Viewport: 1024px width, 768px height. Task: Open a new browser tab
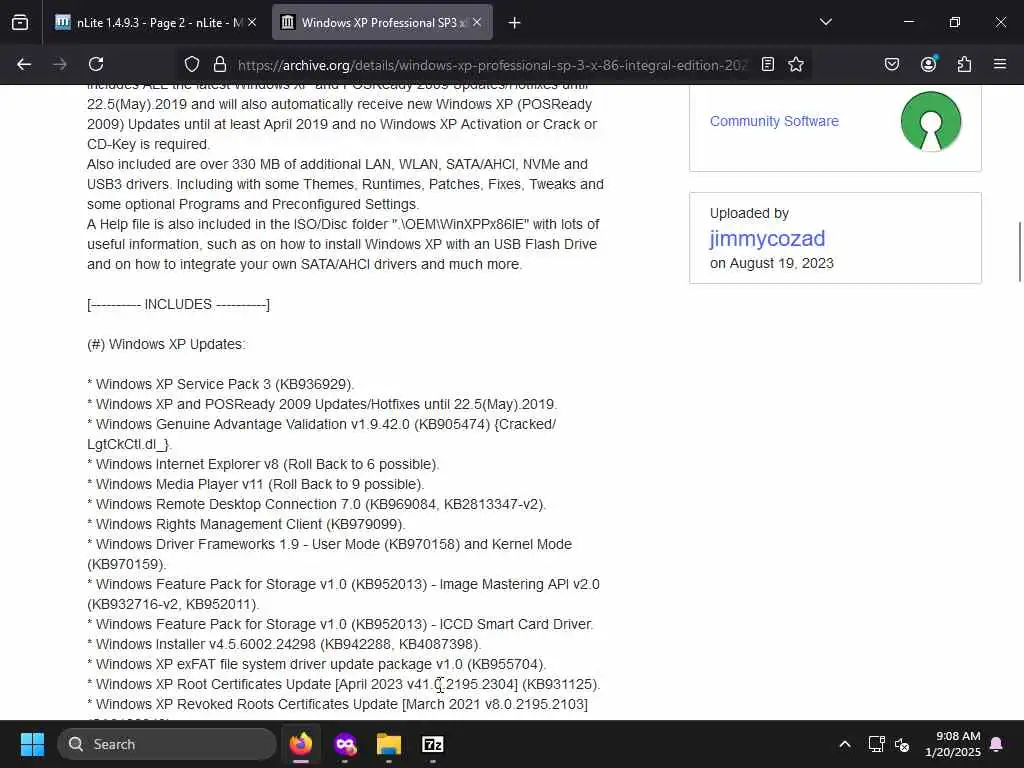(515, 23)
